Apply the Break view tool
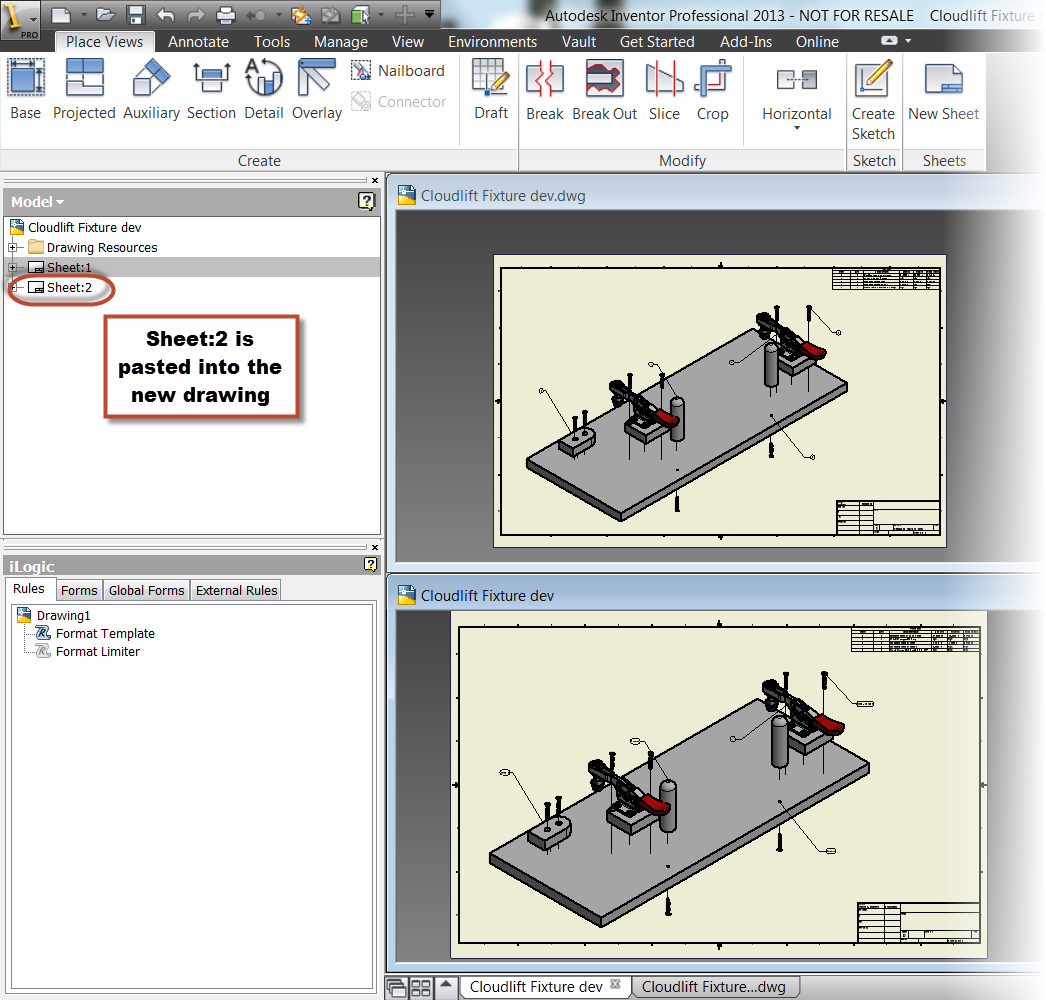Viewport: 1046px width, 1000px height. click(x=544, y=91)
